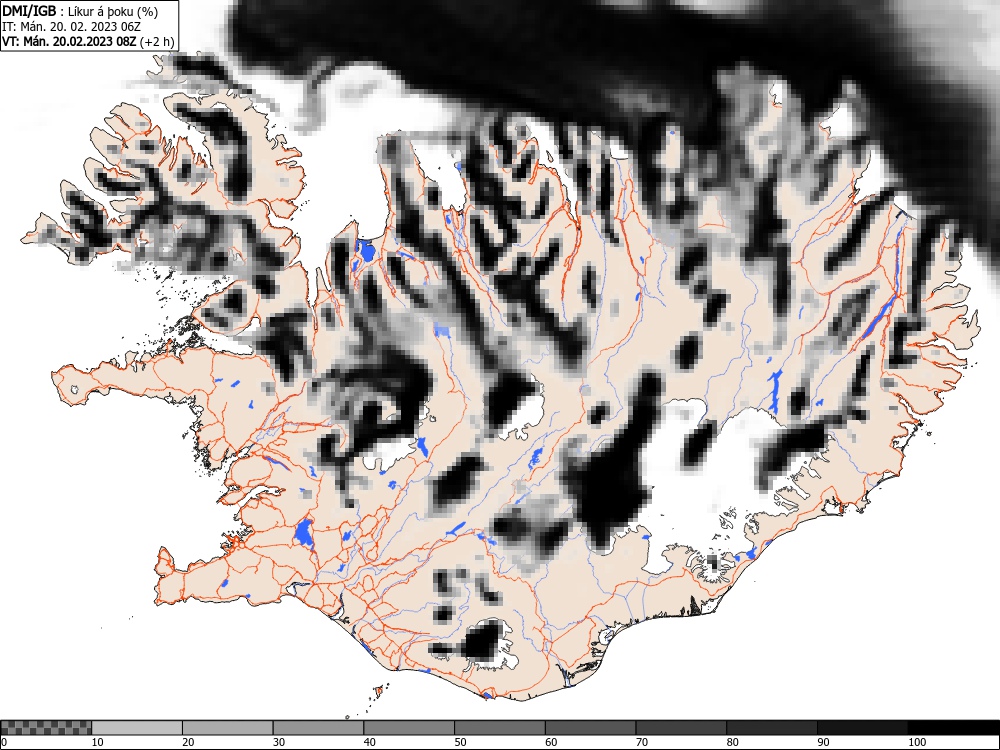1000x750 pixels.
Task: Pick the 20–30 gray legend swatch
Action: click(x=228, y=728)
